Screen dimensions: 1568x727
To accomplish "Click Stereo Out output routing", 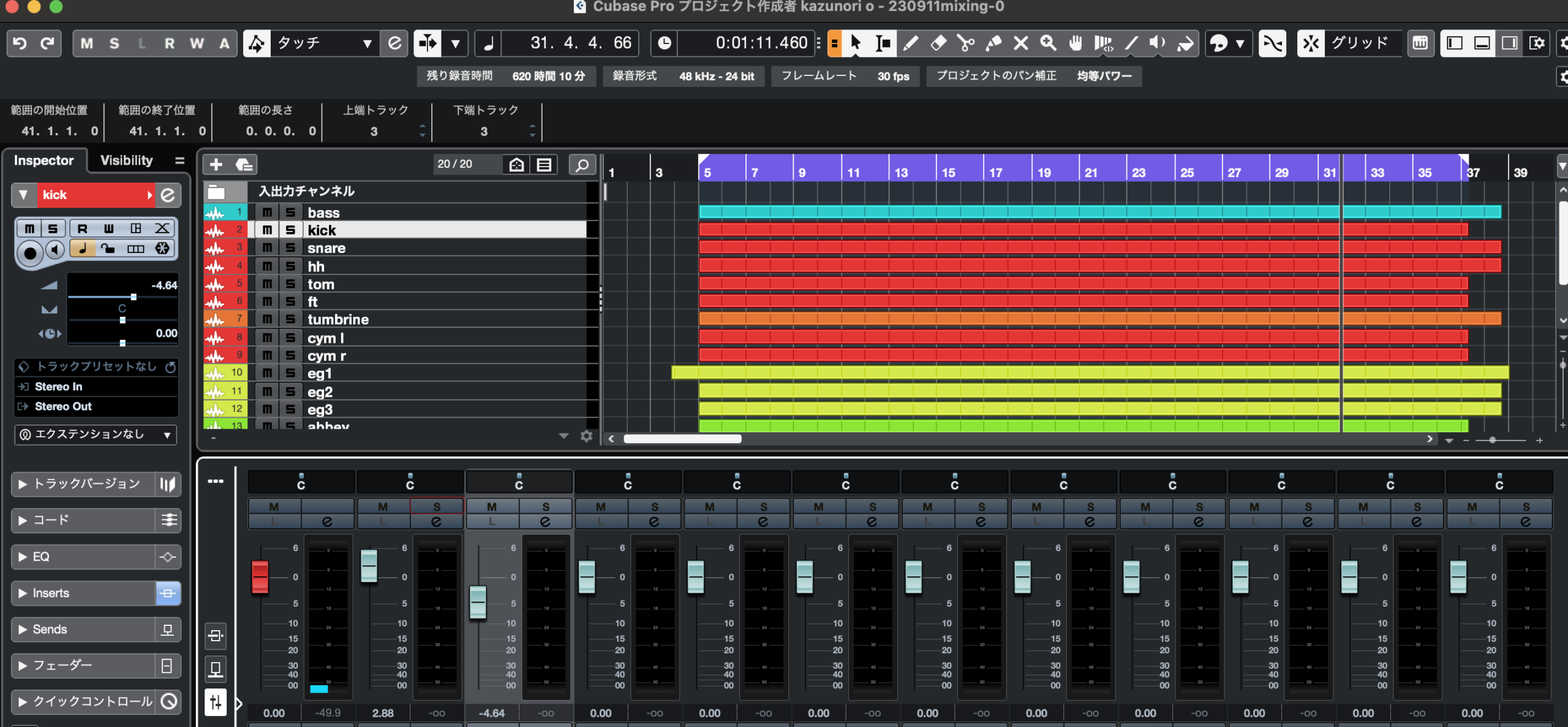I will click(x=63, y=406).
